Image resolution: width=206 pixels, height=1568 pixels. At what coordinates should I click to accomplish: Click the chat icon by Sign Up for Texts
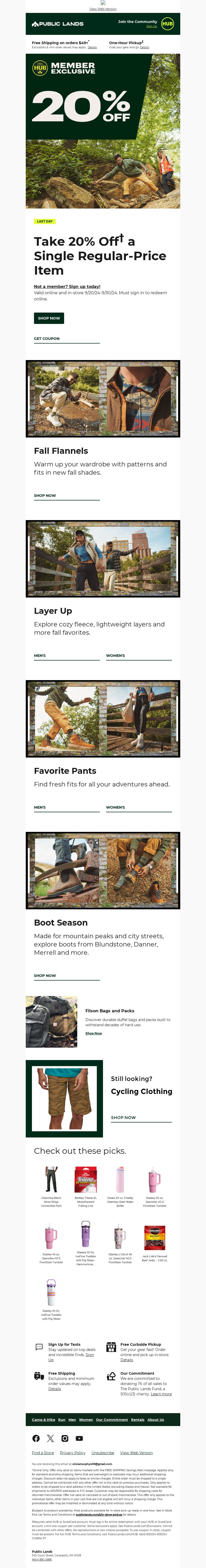(39, 1347)
